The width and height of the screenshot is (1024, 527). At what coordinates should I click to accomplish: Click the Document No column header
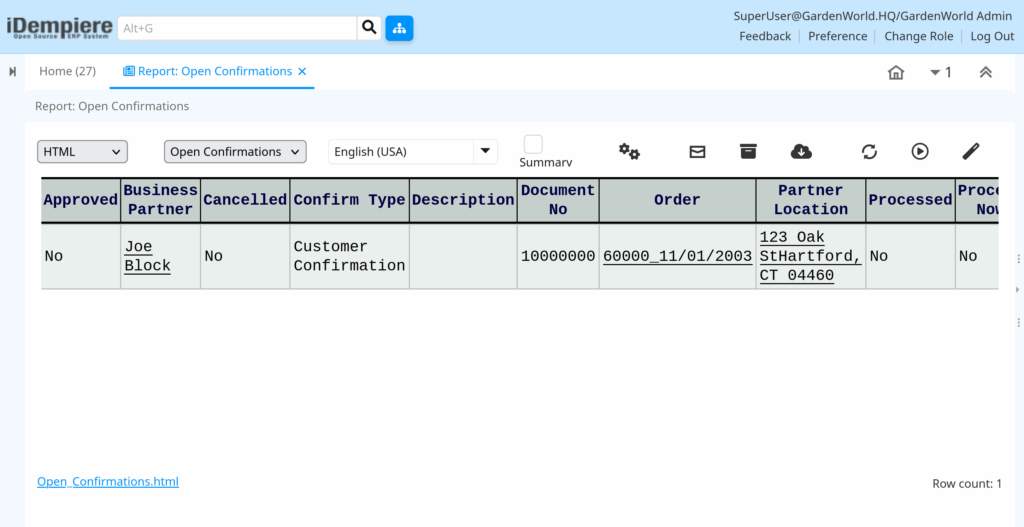point(558,200)
